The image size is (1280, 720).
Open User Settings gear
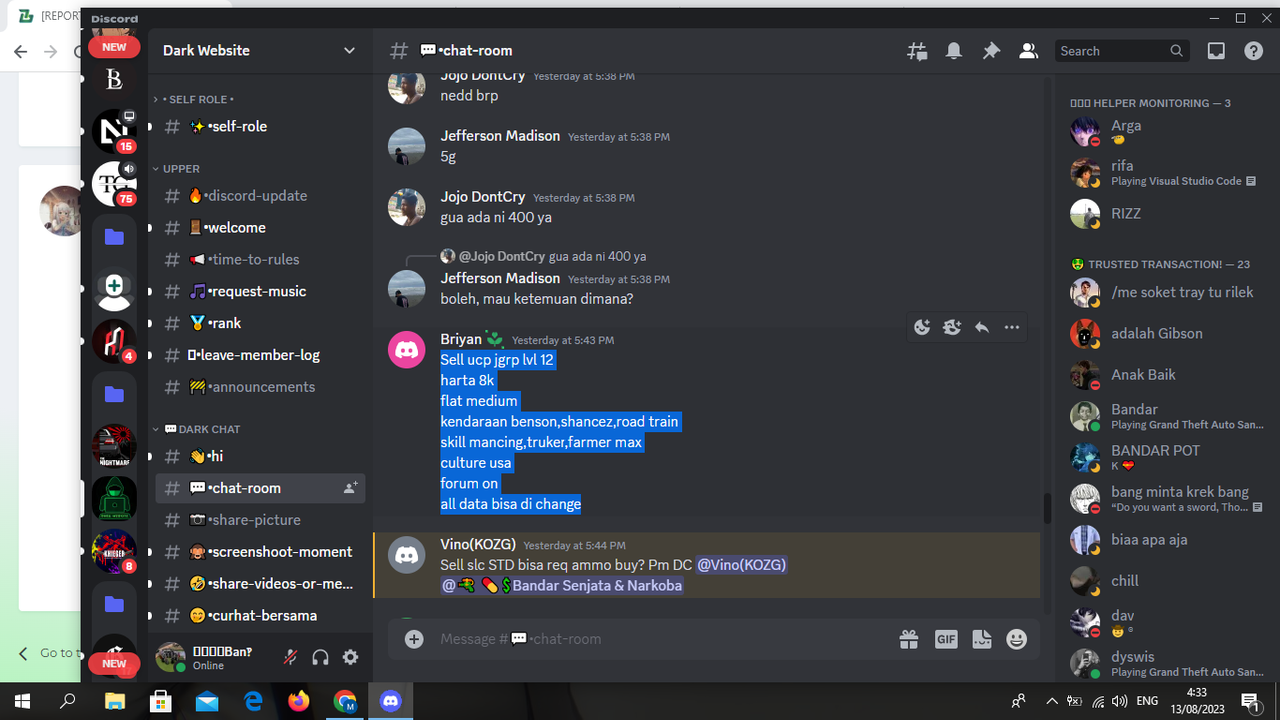tap(350, 657)
